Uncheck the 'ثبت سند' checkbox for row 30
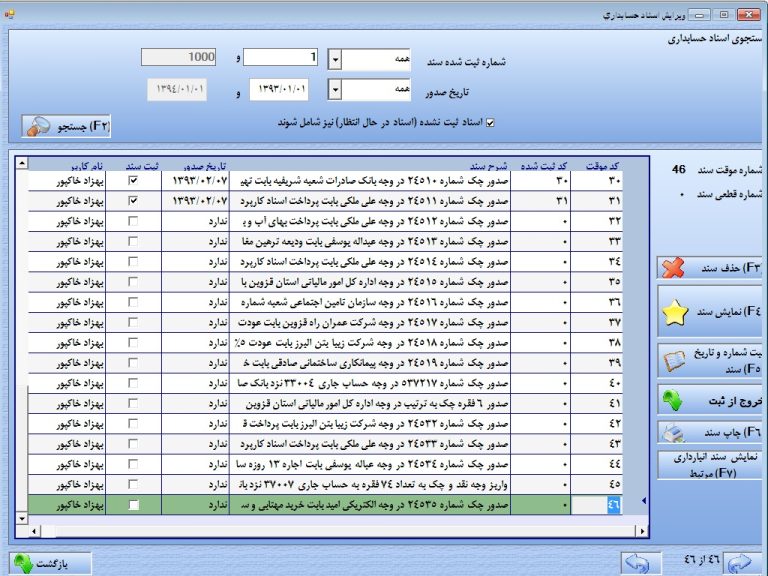The image size is (768, 576). [x=134, y=182]
